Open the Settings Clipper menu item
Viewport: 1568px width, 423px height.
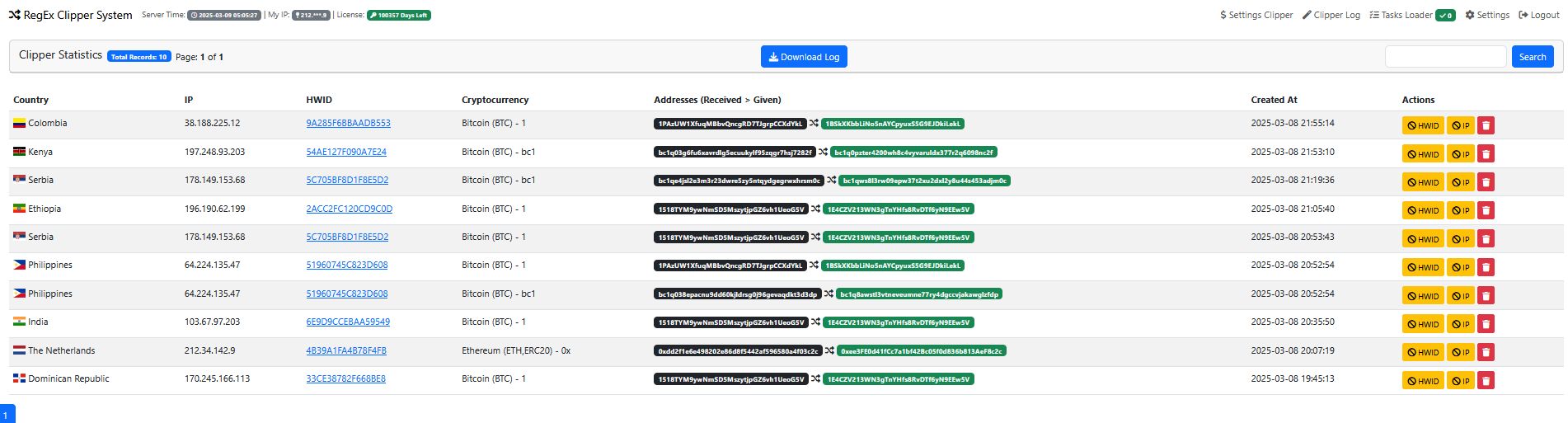click(1256, 15)
